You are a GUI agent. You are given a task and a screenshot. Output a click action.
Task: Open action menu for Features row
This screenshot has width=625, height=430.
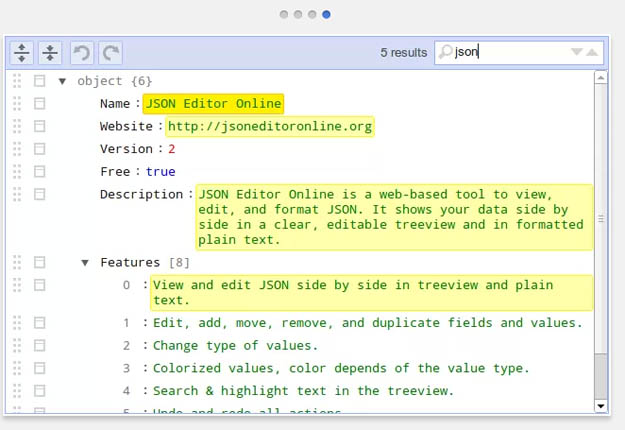[x=39, y=262]
